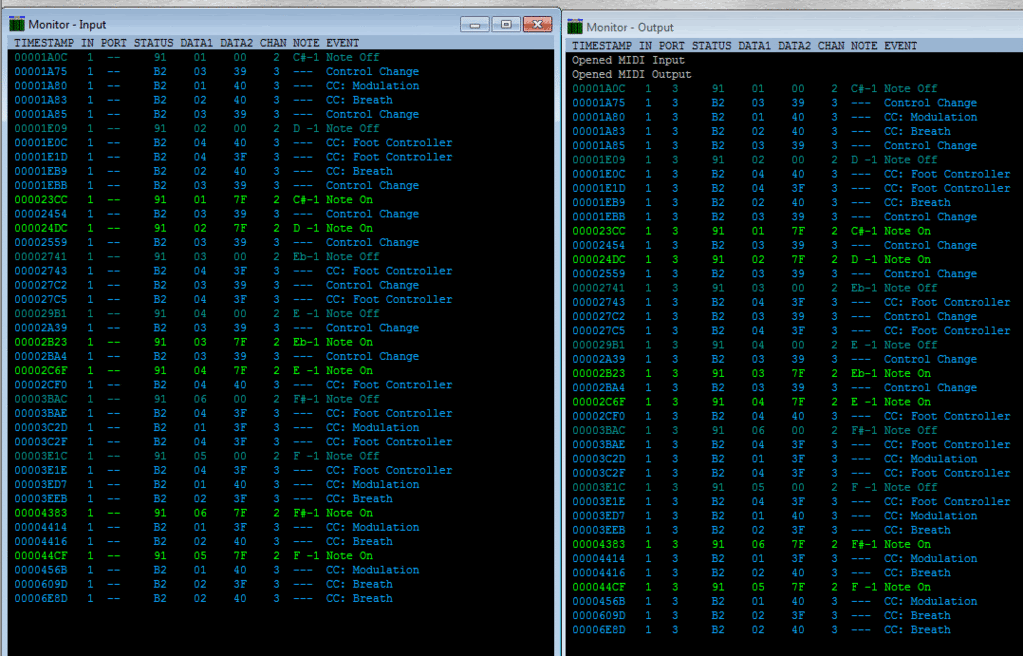Click STATUS column header in Input monitor
Screen dimensions: 1023x656
pos(153,43)
